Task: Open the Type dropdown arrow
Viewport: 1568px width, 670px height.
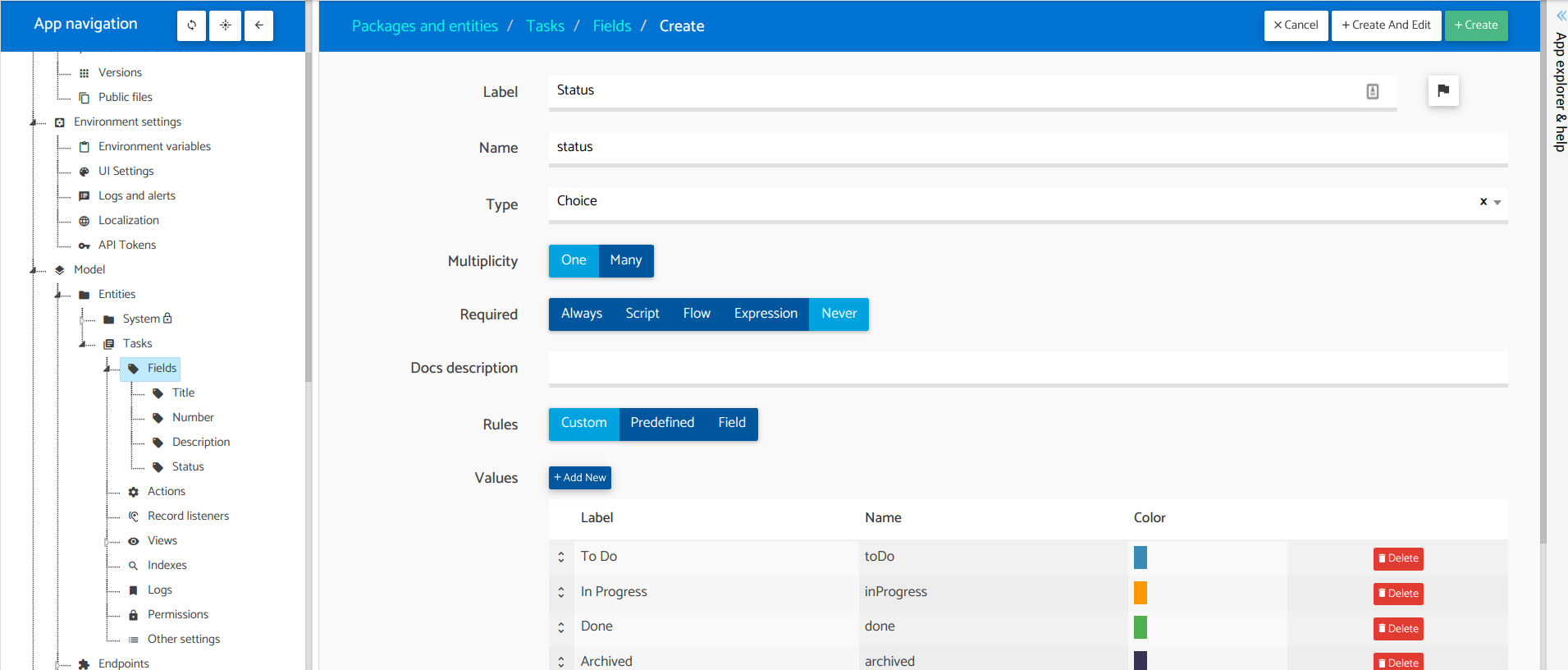Action: pyautogui.click(x=1497, y=203)
